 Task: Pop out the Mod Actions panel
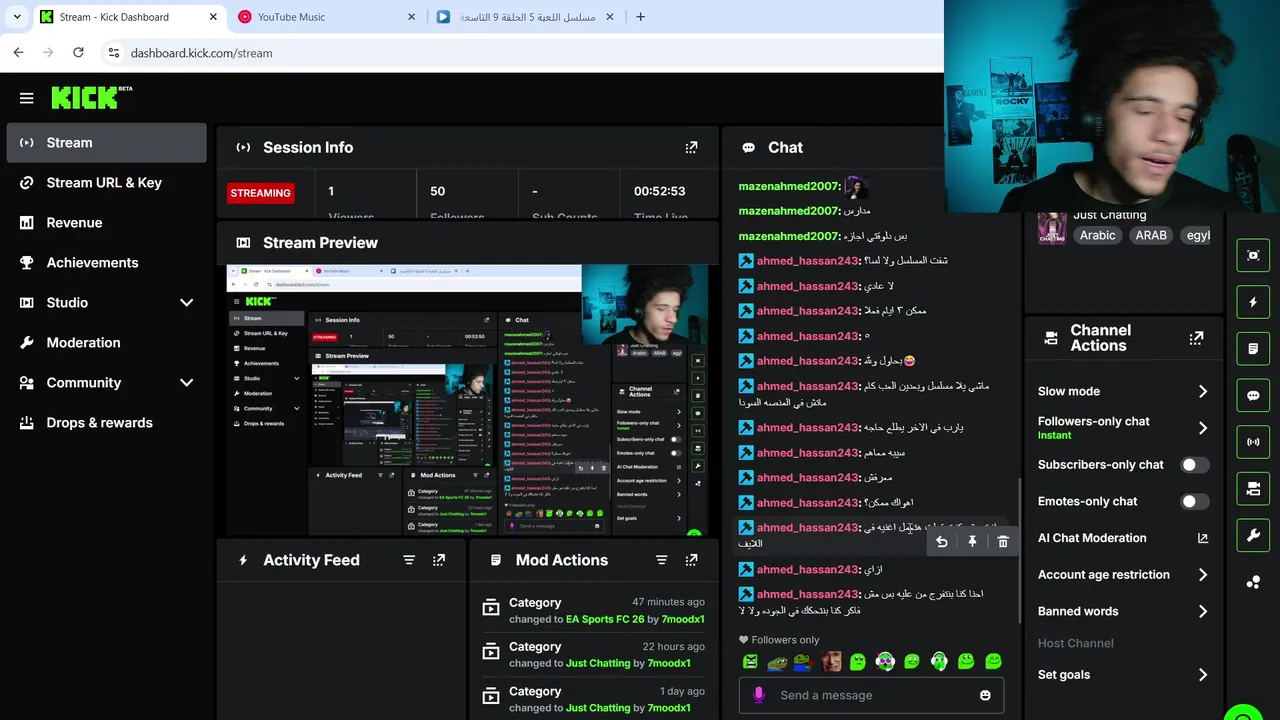click(x=691, y=560)
